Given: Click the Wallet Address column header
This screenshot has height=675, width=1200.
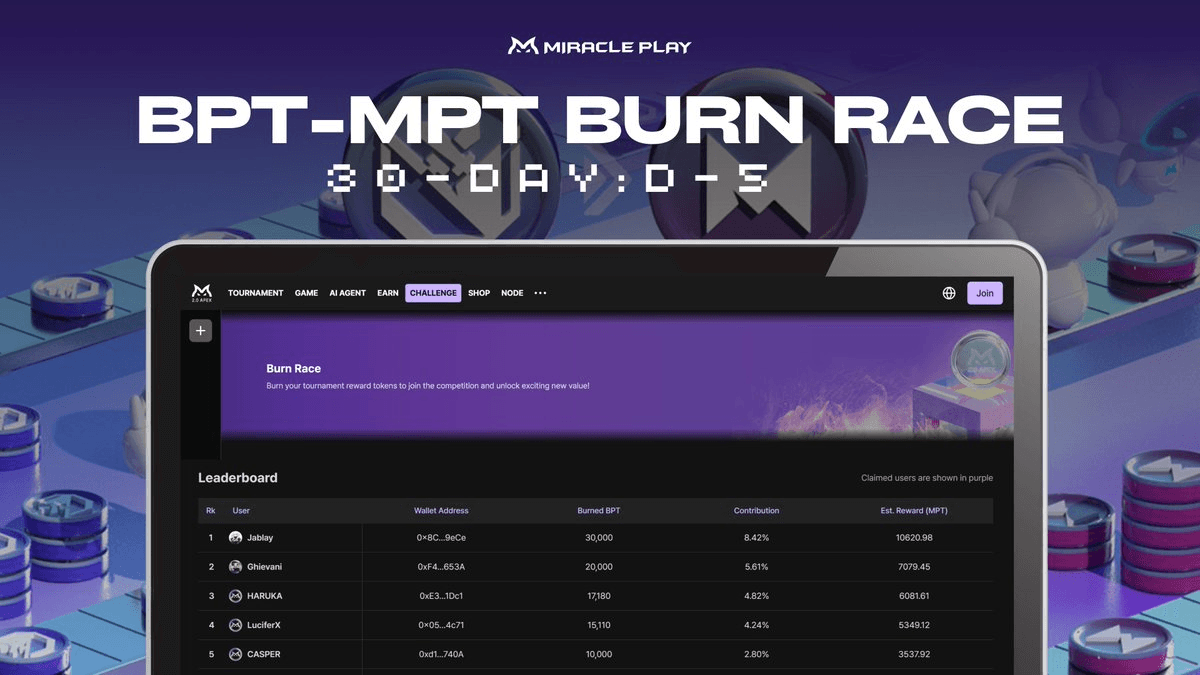Looking at the screenshot, I should click(441, 511).
